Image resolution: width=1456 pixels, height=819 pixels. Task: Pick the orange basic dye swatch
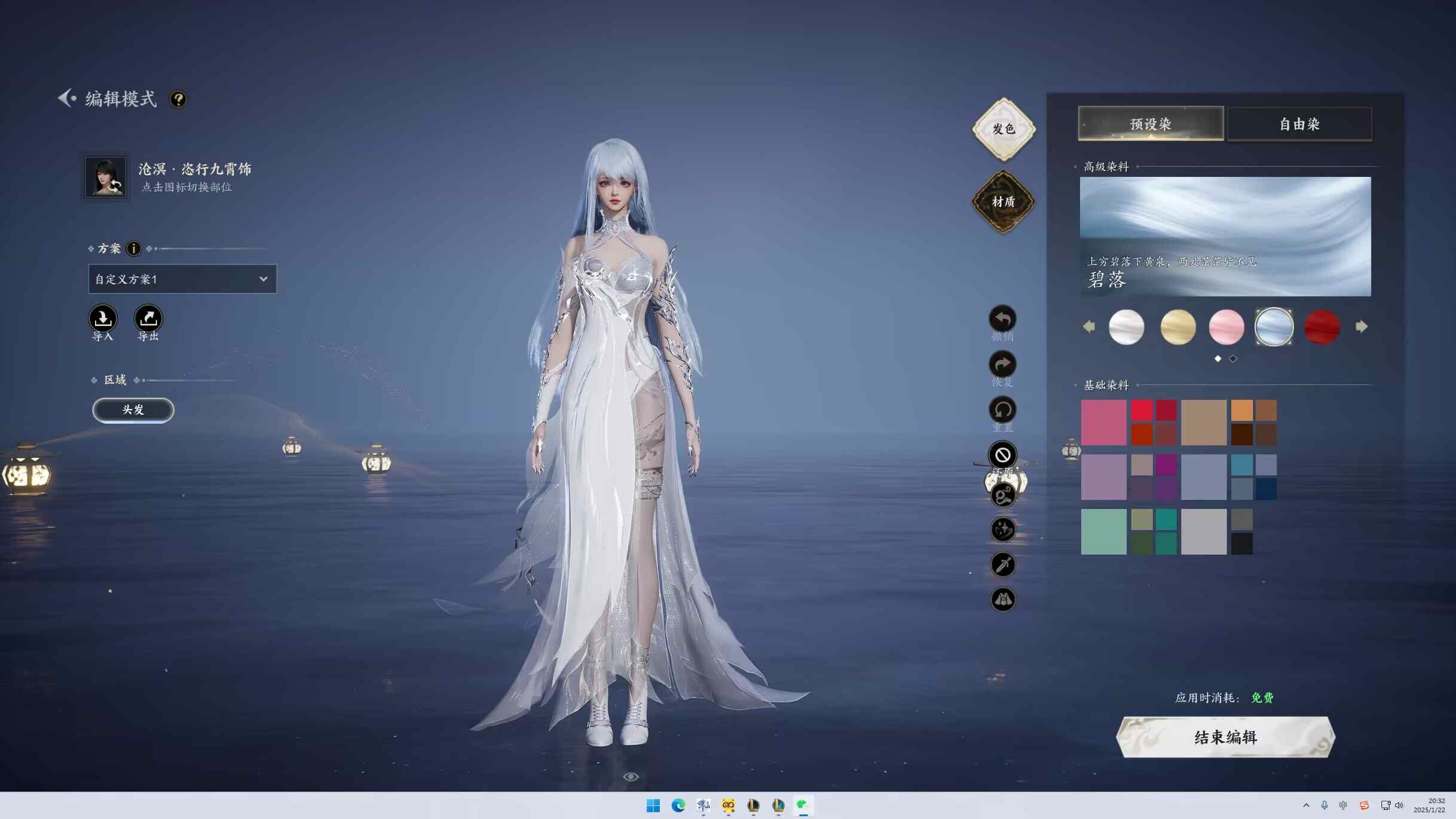tap(1241, 411)
